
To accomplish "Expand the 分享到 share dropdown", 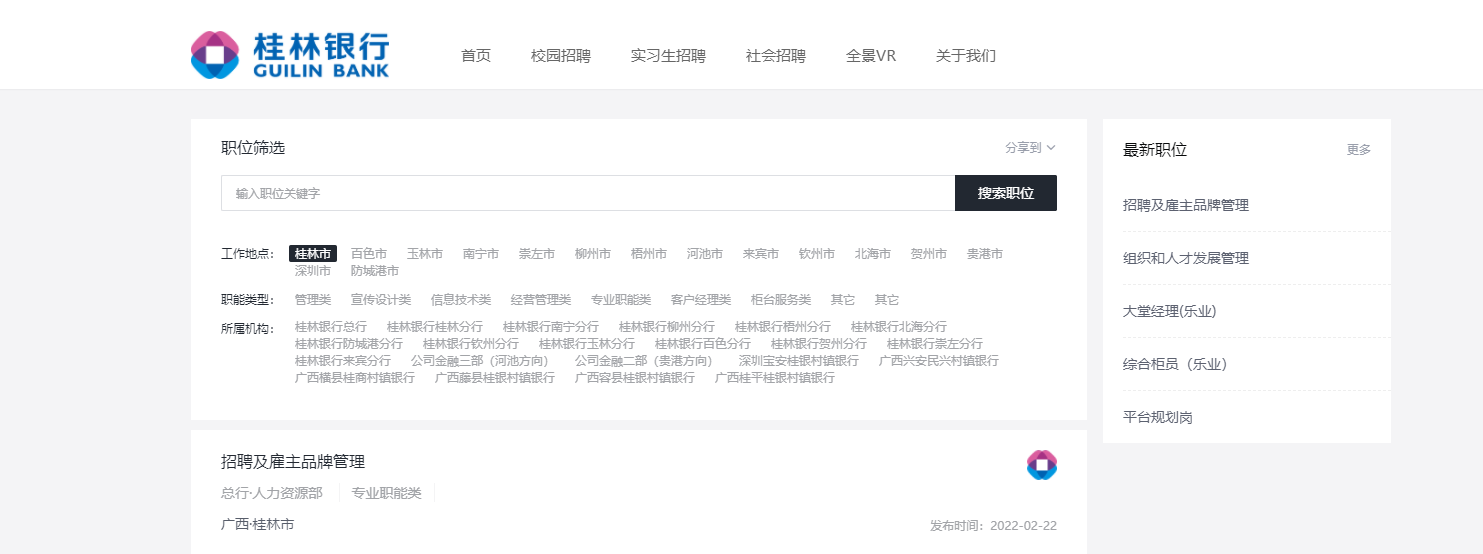I will (1029, 148).
